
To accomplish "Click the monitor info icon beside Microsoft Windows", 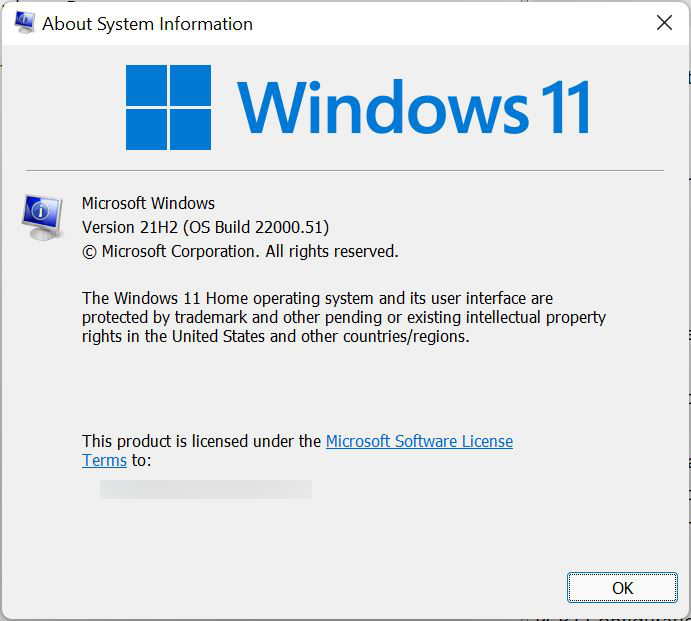I will 42,217.
